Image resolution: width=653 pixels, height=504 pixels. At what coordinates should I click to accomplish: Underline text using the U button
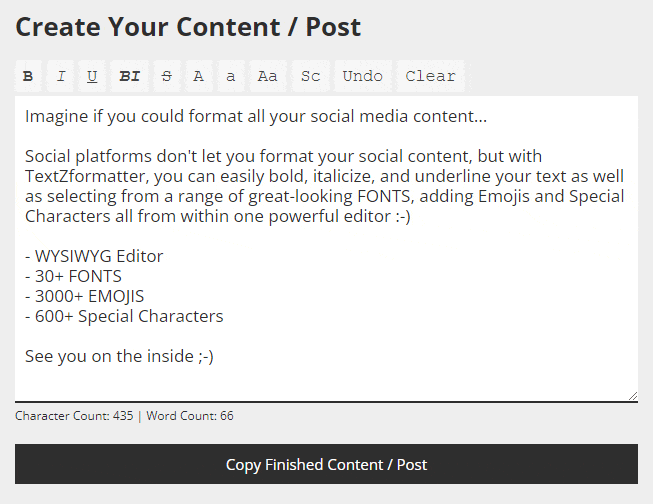tap(92, 76)
